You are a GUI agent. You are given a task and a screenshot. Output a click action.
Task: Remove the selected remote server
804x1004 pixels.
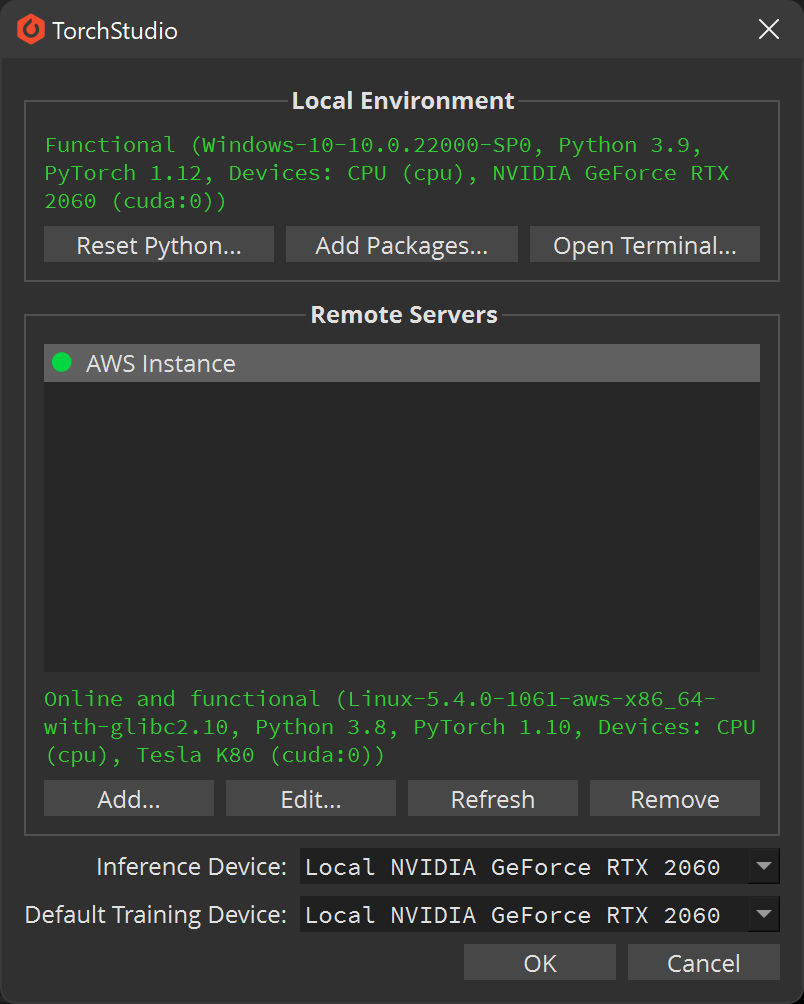[675, 798]
